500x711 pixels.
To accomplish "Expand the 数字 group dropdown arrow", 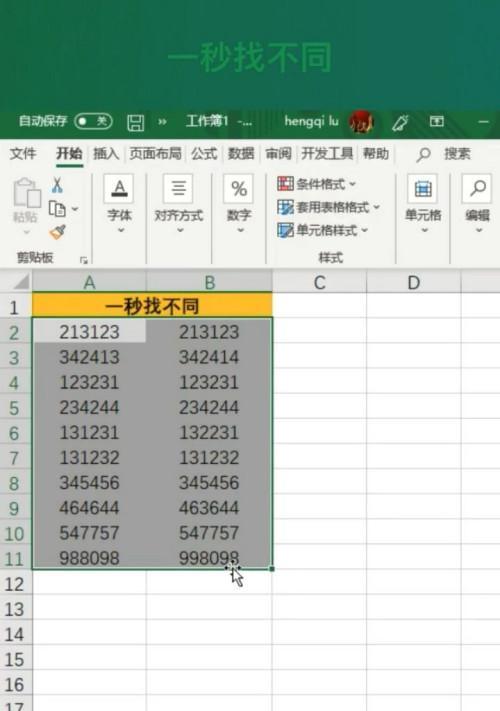I will (x=240, y=230).
